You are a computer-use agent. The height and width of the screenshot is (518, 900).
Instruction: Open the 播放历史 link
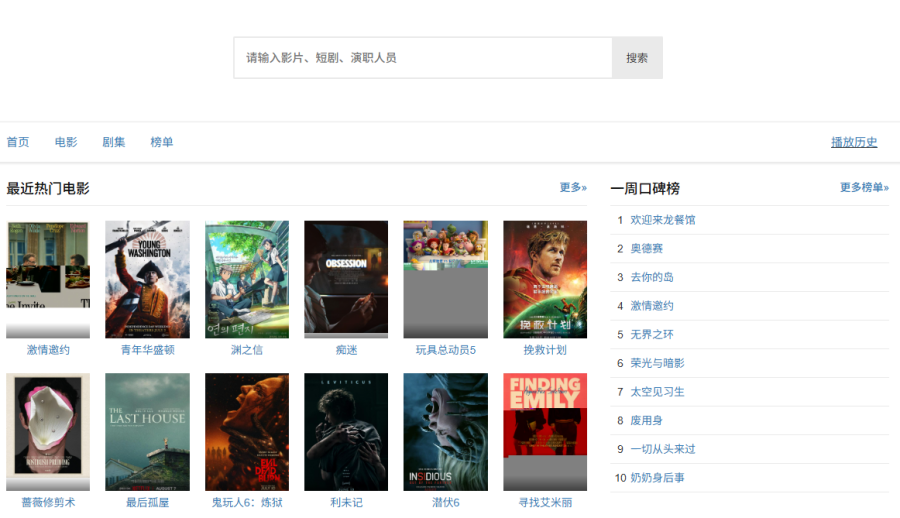(854, 142)
